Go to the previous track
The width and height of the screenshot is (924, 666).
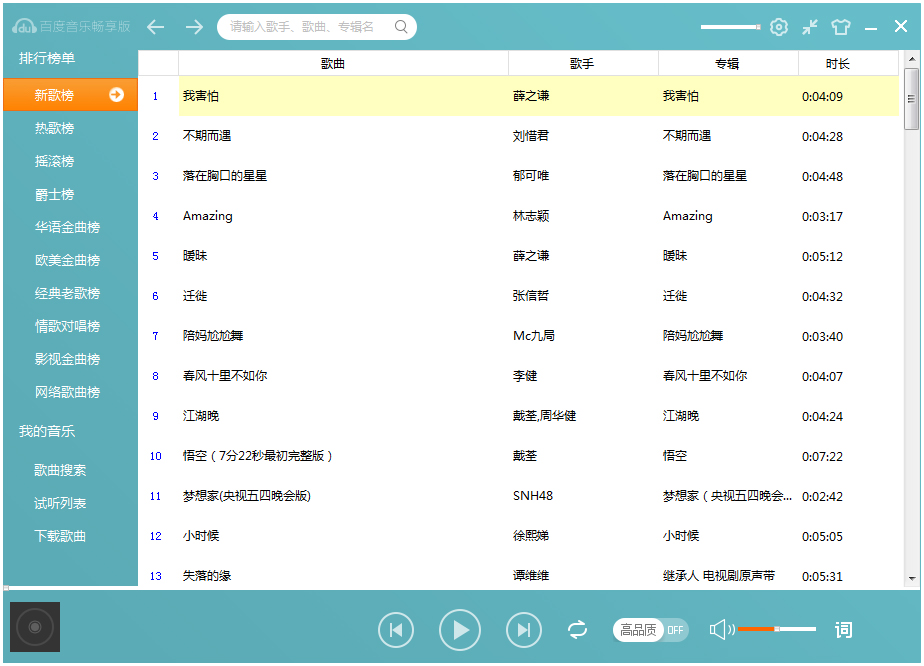click(396, 630)
